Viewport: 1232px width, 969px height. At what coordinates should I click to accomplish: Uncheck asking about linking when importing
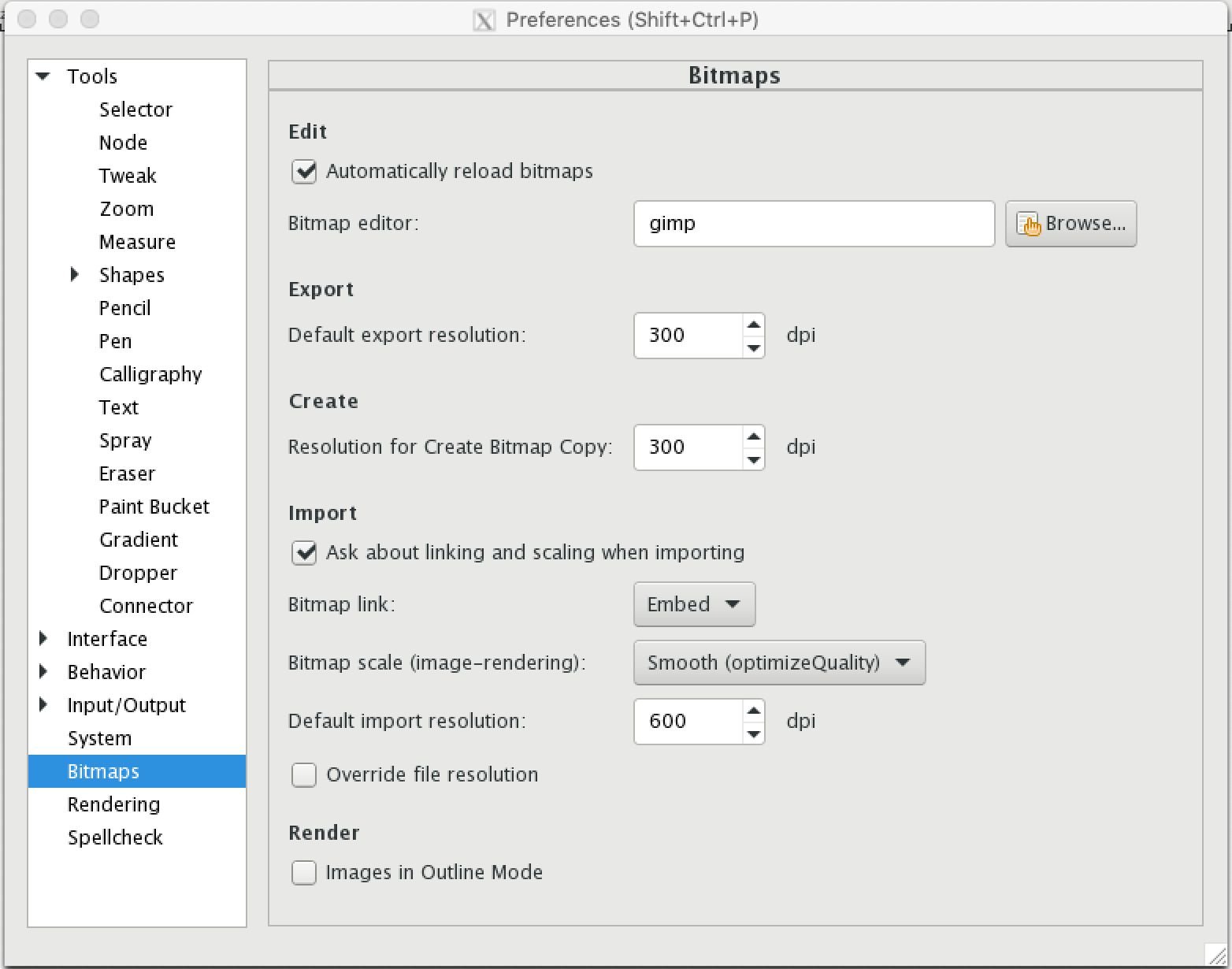(x=304, y=553)
